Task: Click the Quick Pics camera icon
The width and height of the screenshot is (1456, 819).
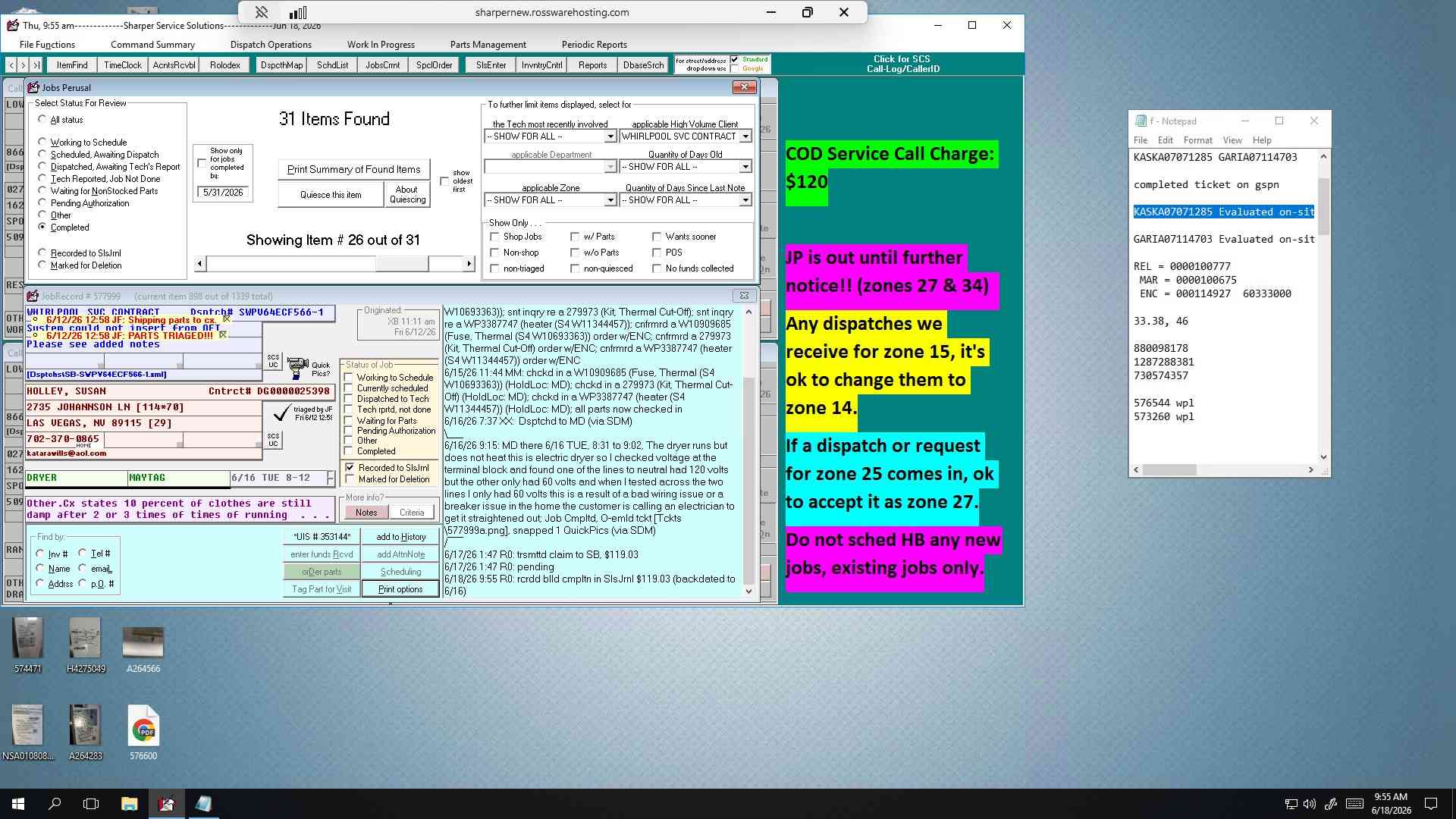Action: tap(297, 369)
